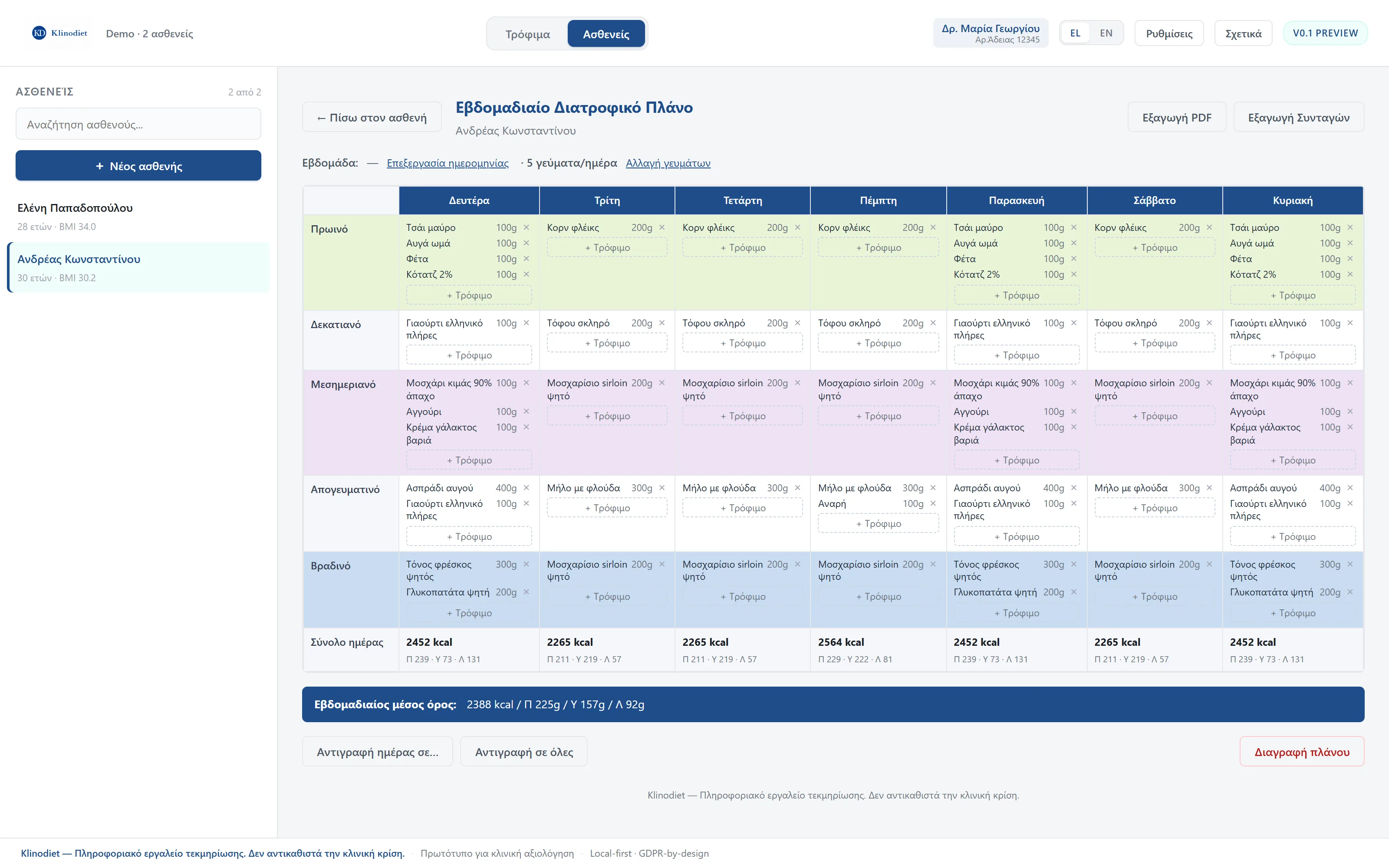Screen dimensions: 1389x868
Task: Remove Τόφου σκληρό from Saturday mid-morning snack
Action: point(1209,323)
